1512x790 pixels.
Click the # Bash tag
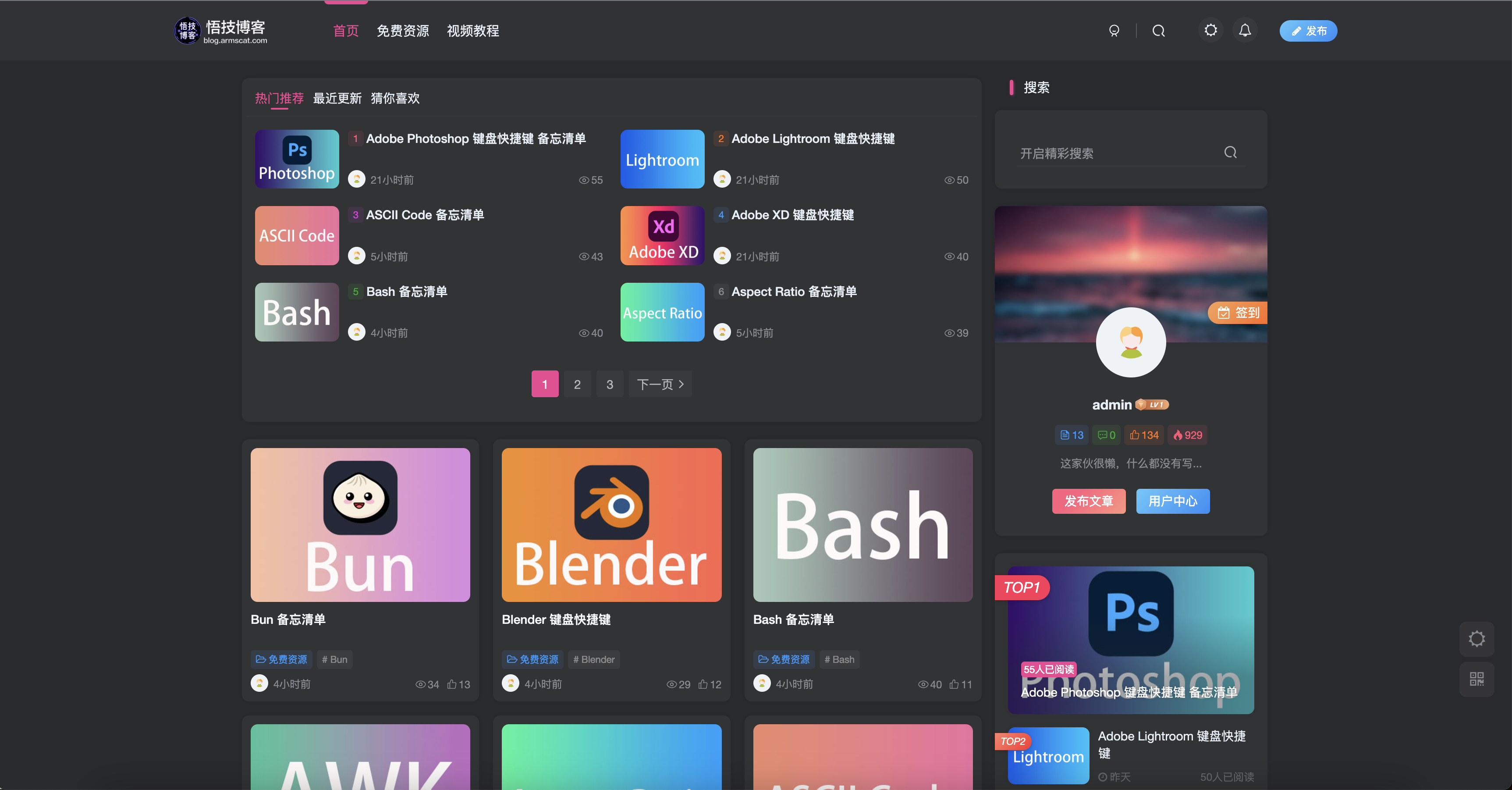[x=839, y=659]
